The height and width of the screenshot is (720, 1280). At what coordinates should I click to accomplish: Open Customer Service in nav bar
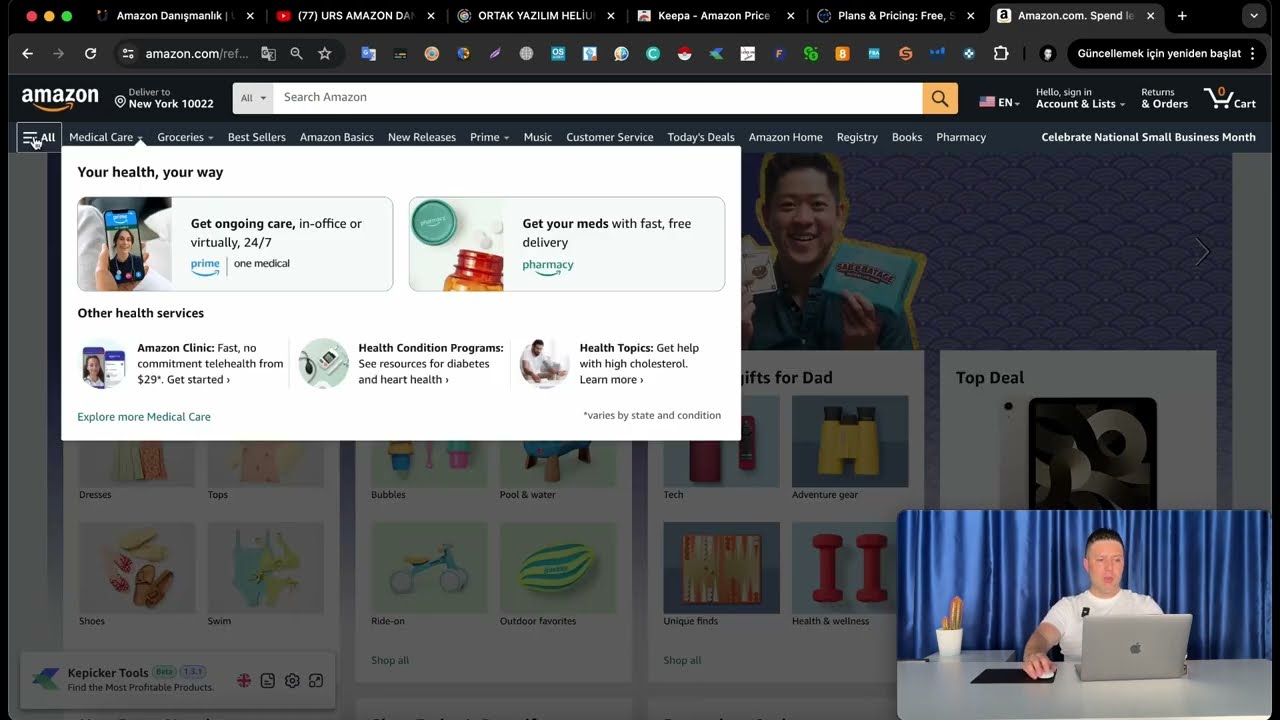(610, 137)
